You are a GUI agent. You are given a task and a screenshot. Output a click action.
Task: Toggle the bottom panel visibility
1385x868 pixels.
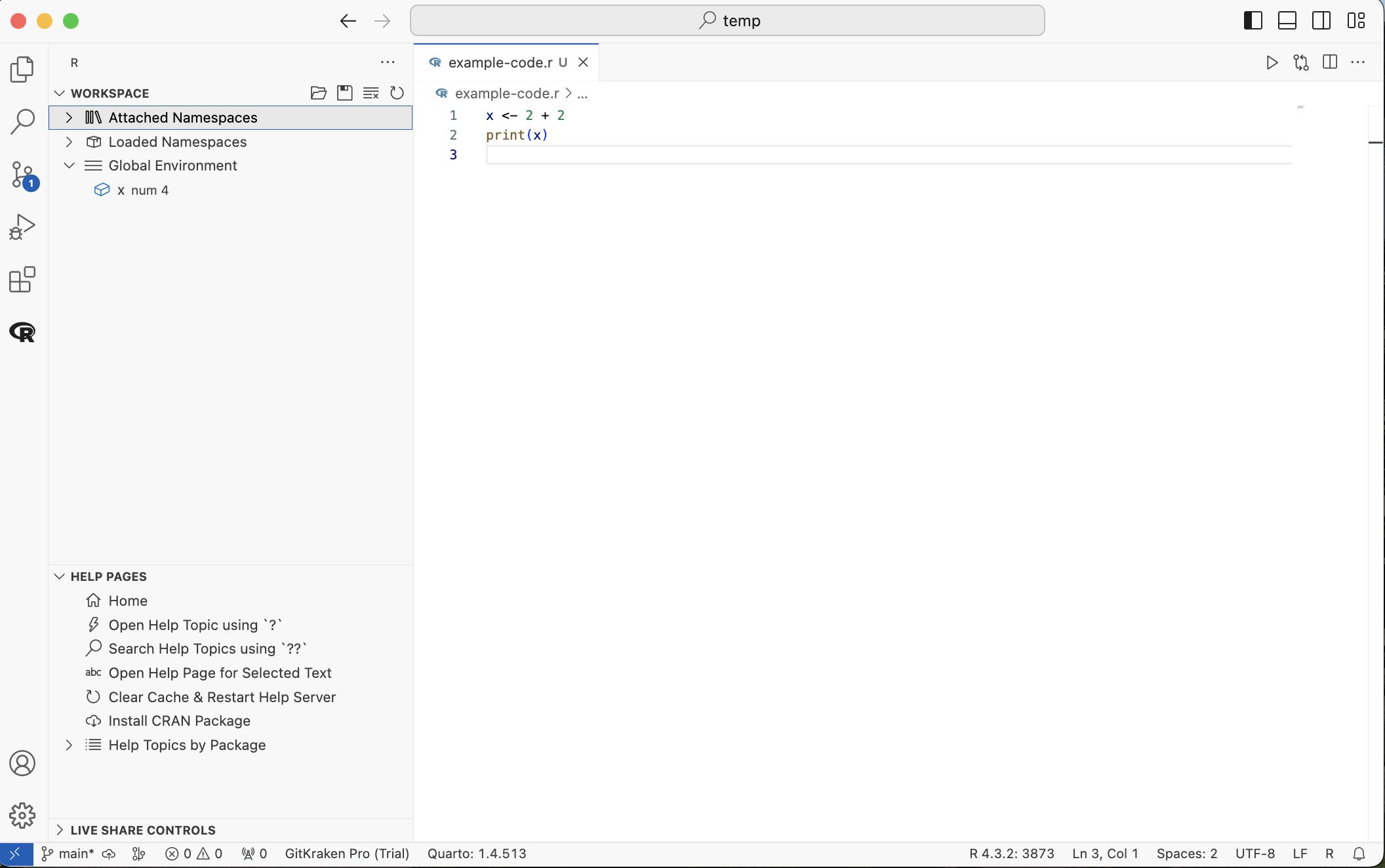pos(1287,21)
